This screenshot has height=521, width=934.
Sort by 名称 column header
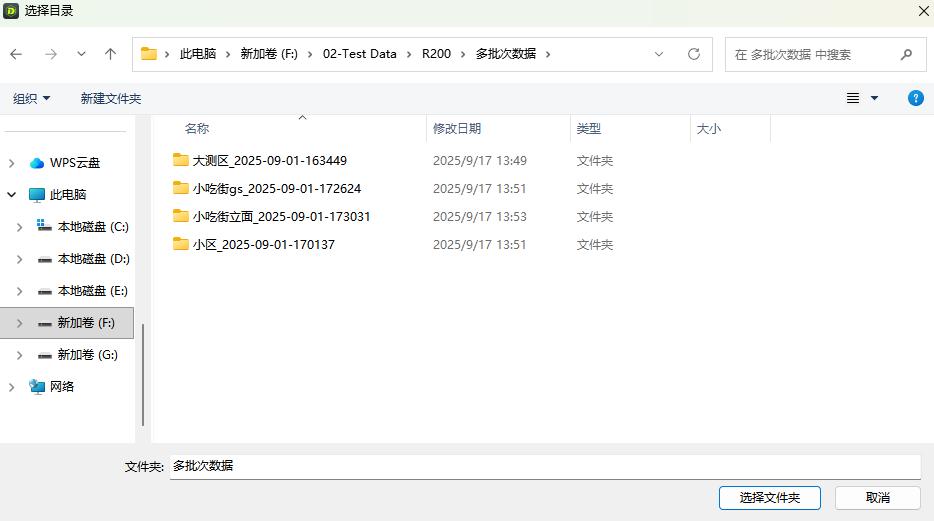point(197,129)
